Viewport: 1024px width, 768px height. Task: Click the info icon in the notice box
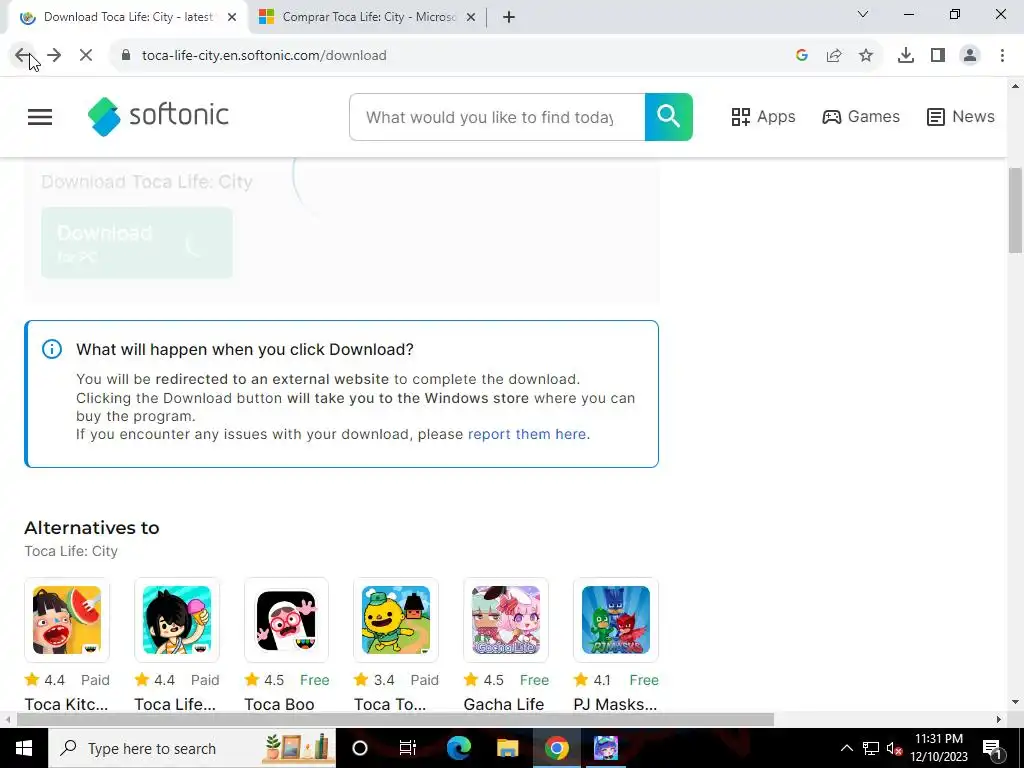click(52, 349)
